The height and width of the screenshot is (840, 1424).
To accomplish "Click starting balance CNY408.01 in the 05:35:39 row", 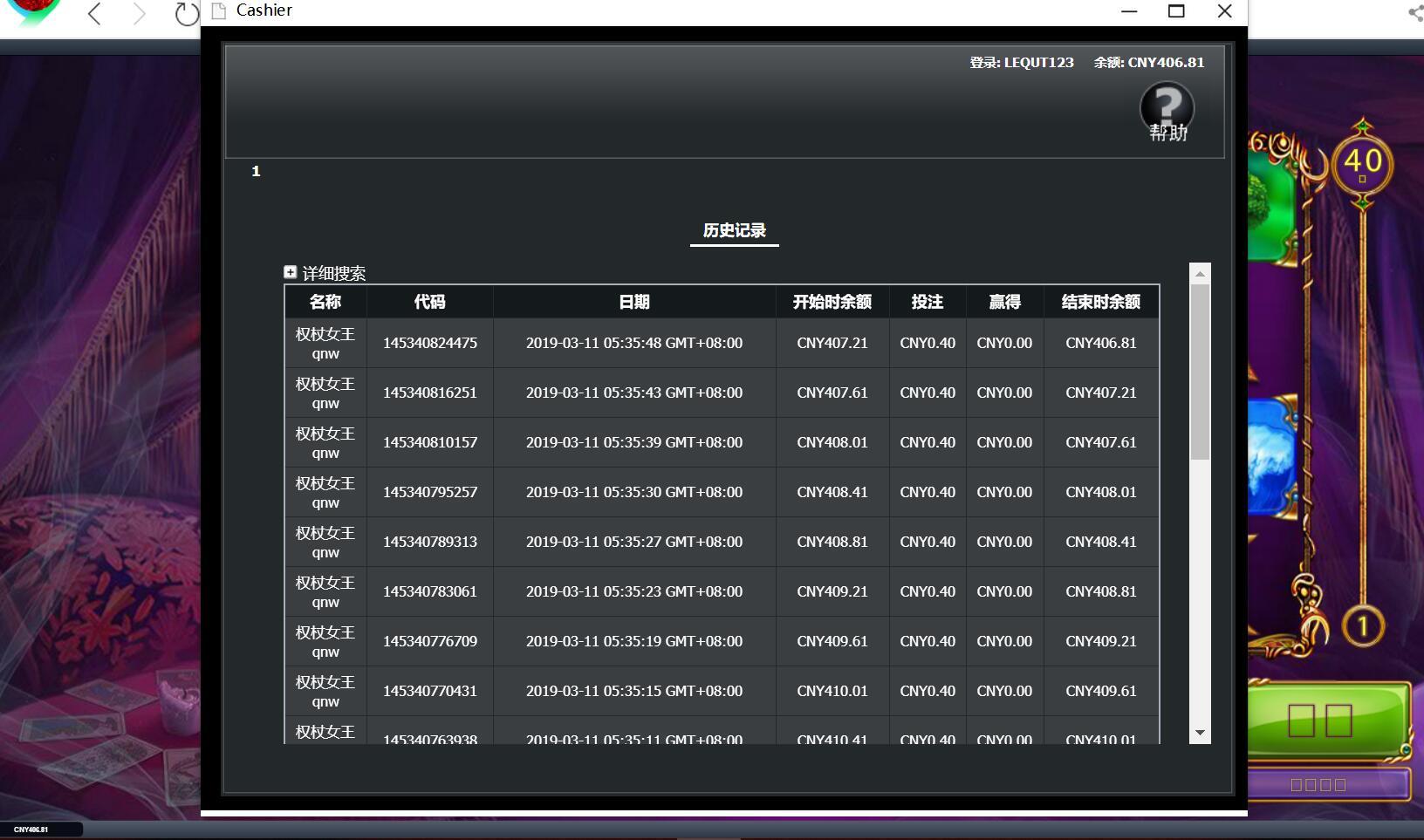I will pyautogui.click(x=832, y=442).
